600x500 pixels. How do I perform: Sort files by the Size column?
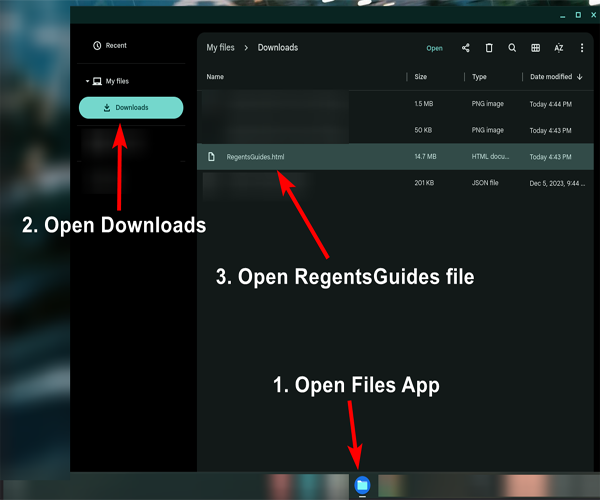420,77
